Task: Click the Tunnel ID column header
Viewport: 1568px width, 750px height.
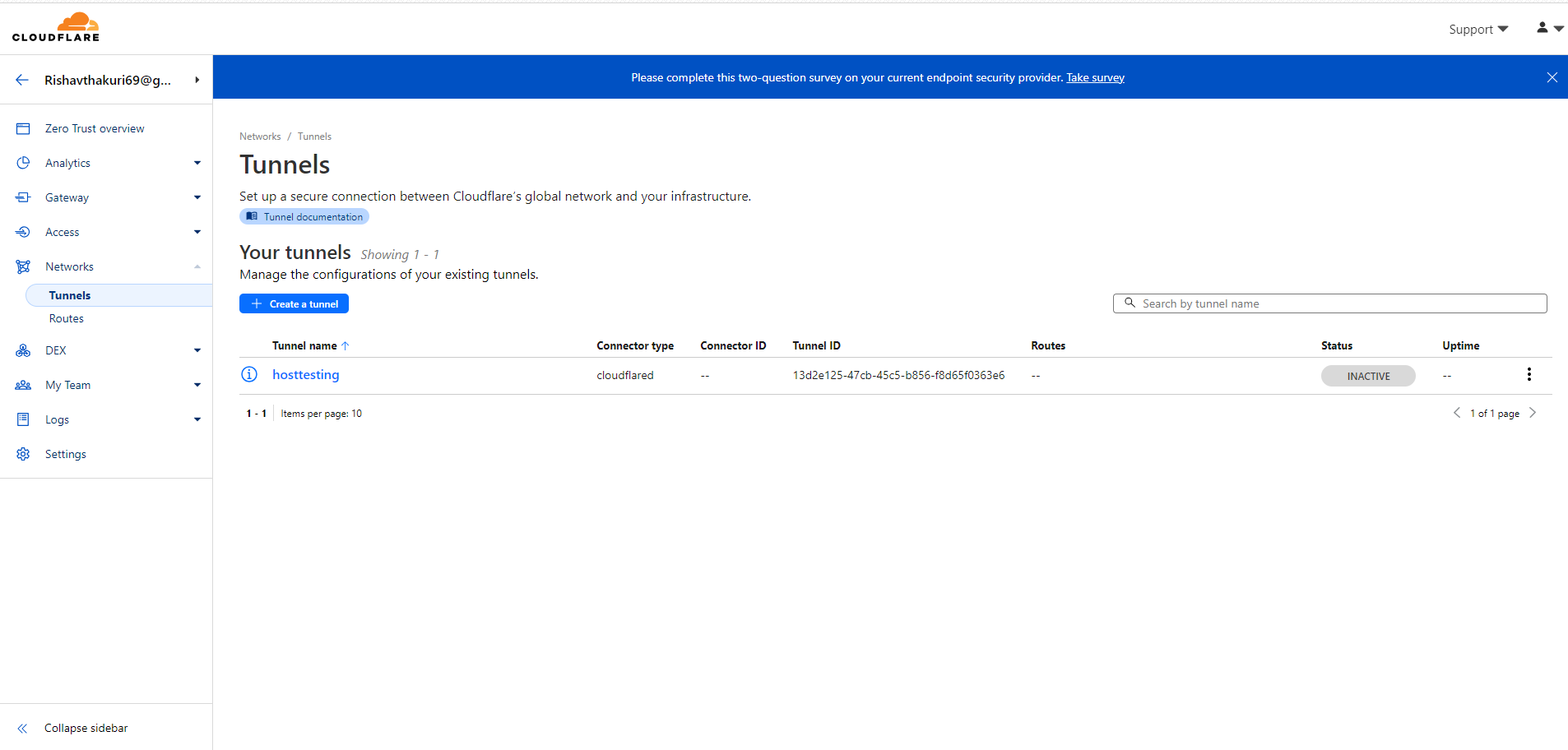Action: (x=816, y=345)
